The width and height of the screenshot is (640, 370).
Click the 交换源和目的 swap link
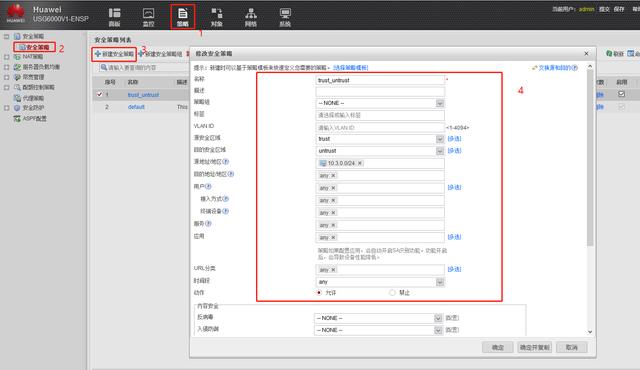[x=555, y=68]
